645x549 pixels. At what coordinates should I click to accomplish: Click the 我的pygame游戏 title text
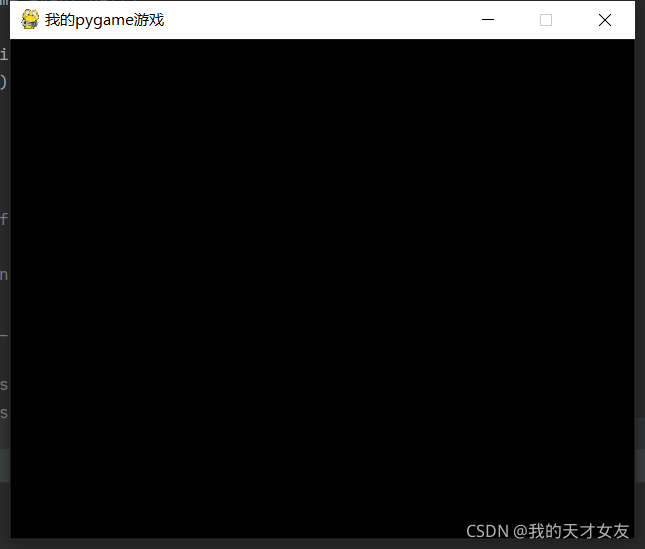[104, 20]
